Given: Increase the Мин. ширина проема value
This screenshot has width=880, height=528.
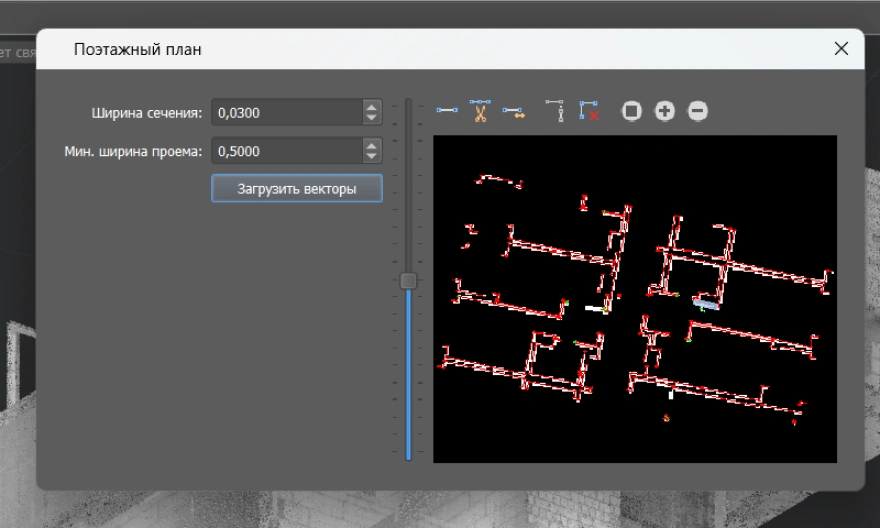Looking at the screenshot, I should [x=372, y=146].
